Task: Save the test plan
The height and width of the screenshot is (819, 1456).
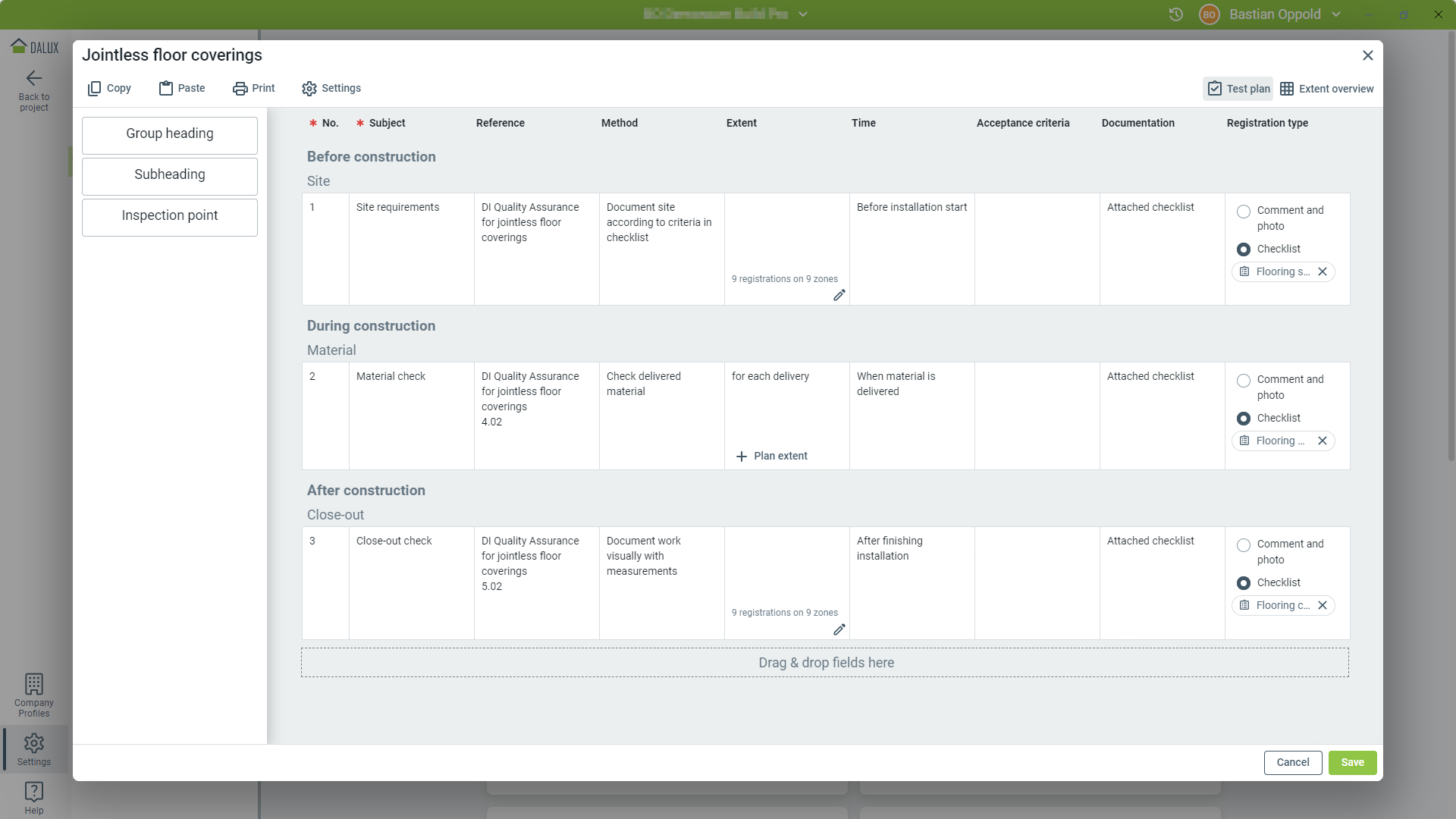Action: click(x=1351, y=763)
